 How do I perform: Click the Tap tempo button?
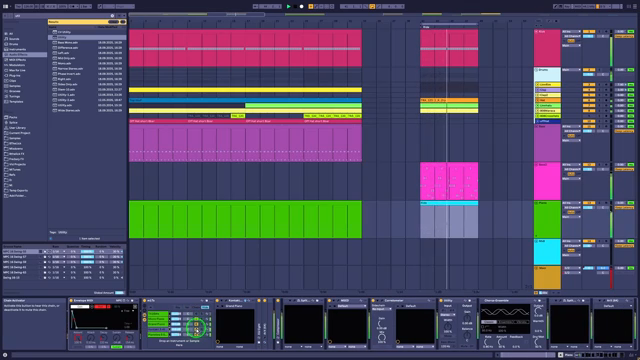18,7
